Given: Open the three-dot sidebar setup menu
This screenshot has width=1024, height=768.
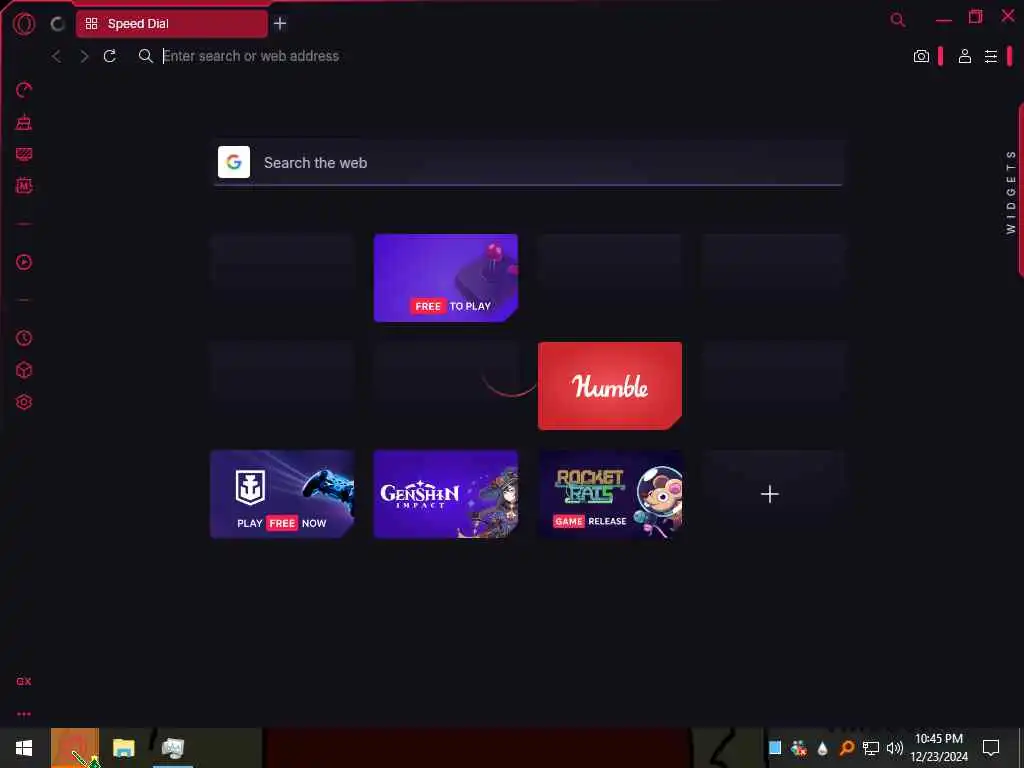Looking at the screenshot, I should pos(24,714).
